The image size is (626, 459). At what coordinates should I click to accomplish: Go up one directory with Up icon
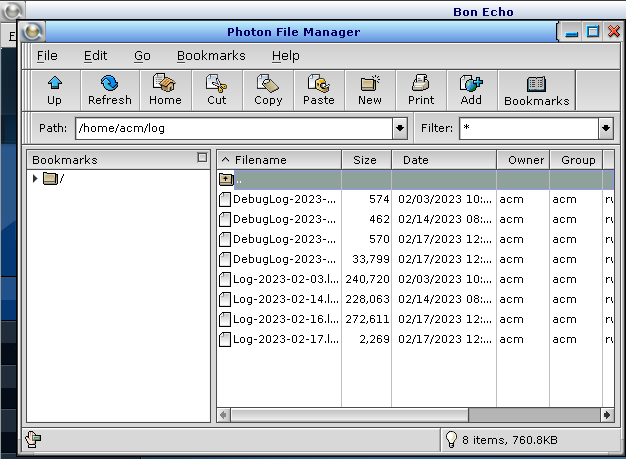55,90
